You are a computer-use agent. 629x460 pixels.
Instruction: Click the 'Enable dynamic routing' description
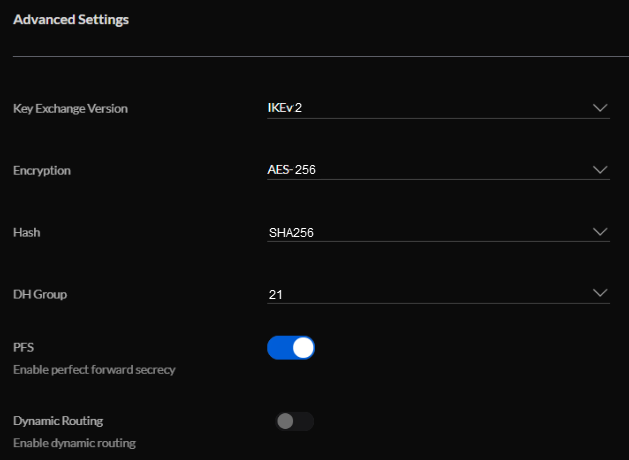click(x=74, y=442)
